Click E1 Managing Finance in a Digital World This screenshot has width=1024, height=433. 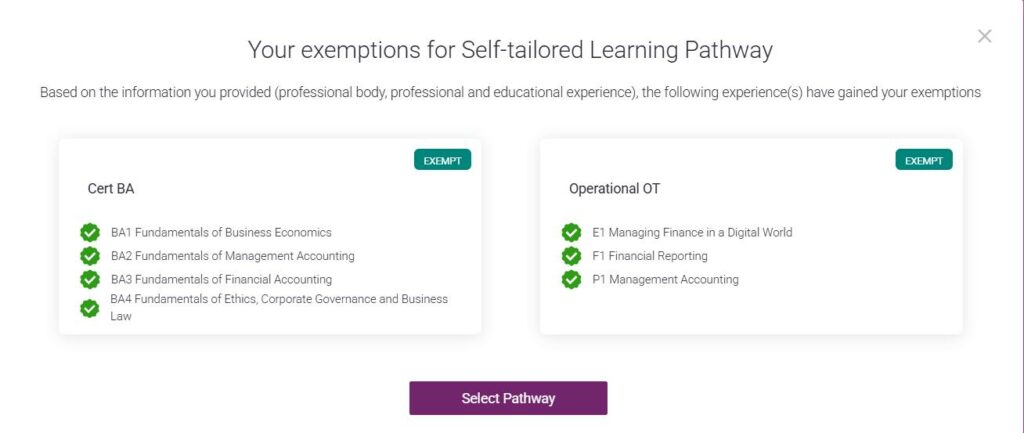click(692, 232)
